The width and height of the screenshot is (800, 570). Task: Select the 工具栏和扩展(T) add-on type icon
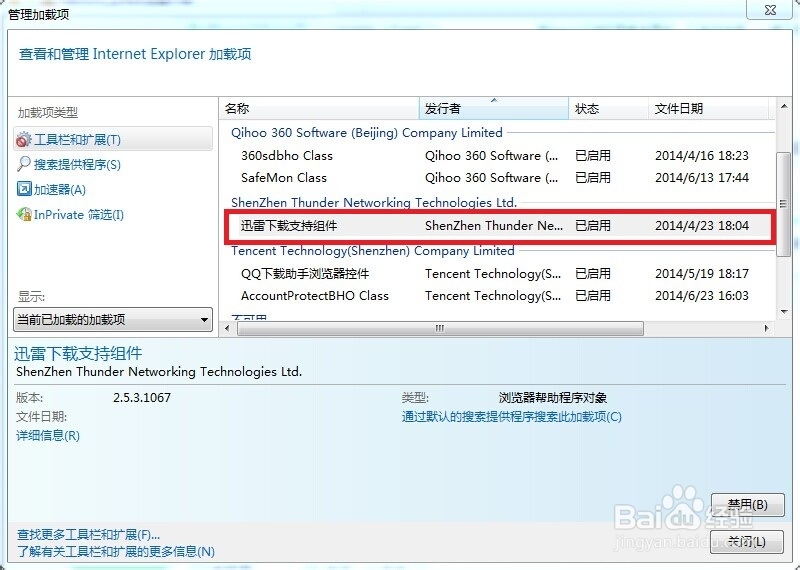[x=23, y=139]
